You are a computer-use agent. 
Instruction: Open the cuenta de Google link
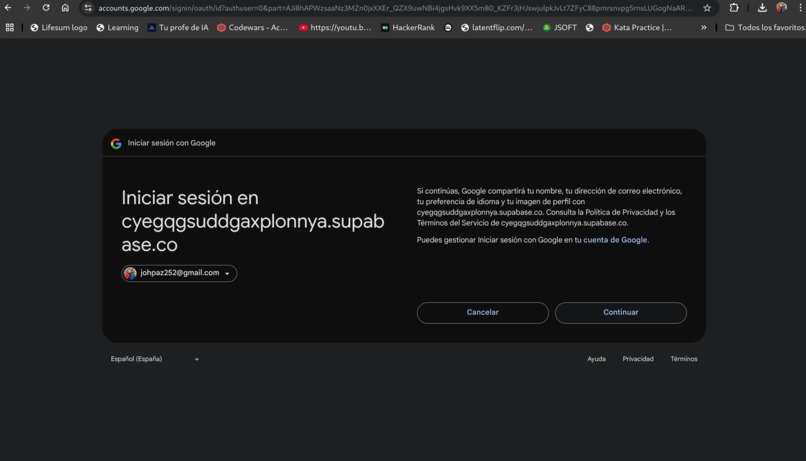(x=615, y=240)
